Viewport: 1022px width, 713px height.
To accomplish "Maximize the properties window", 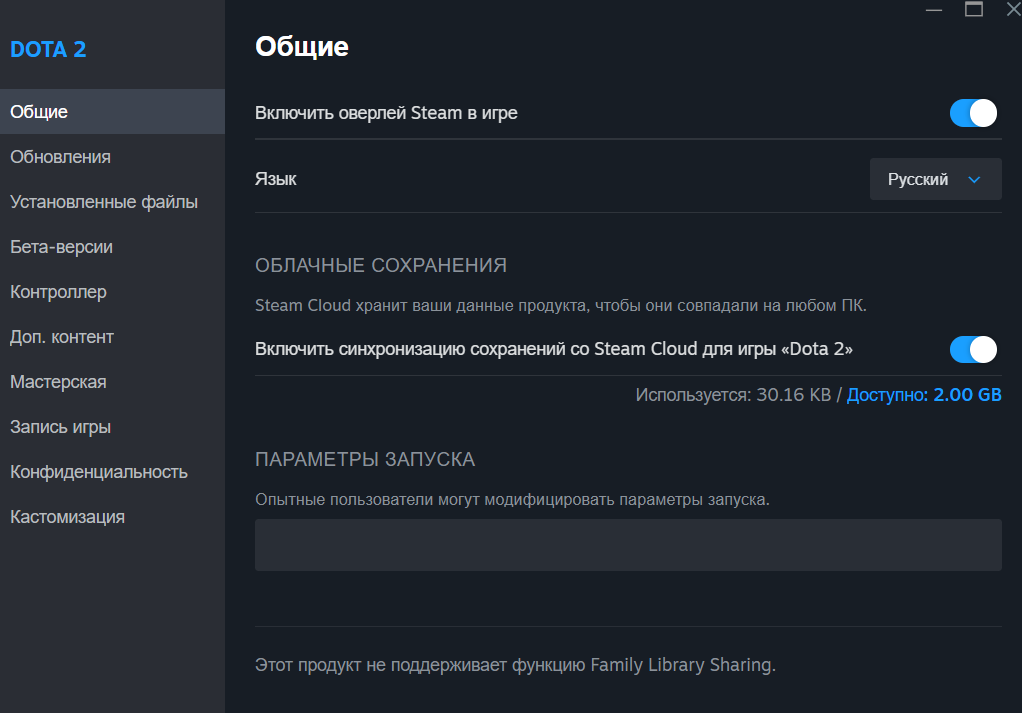I will 973,9.
